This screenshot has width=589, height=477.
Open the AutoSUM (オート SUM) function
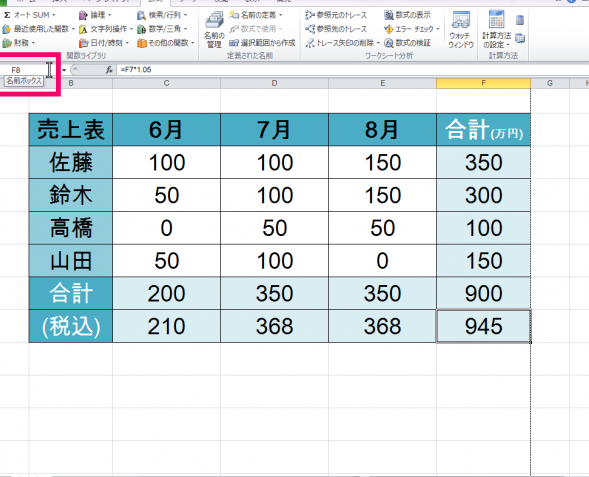coord(29,15)
